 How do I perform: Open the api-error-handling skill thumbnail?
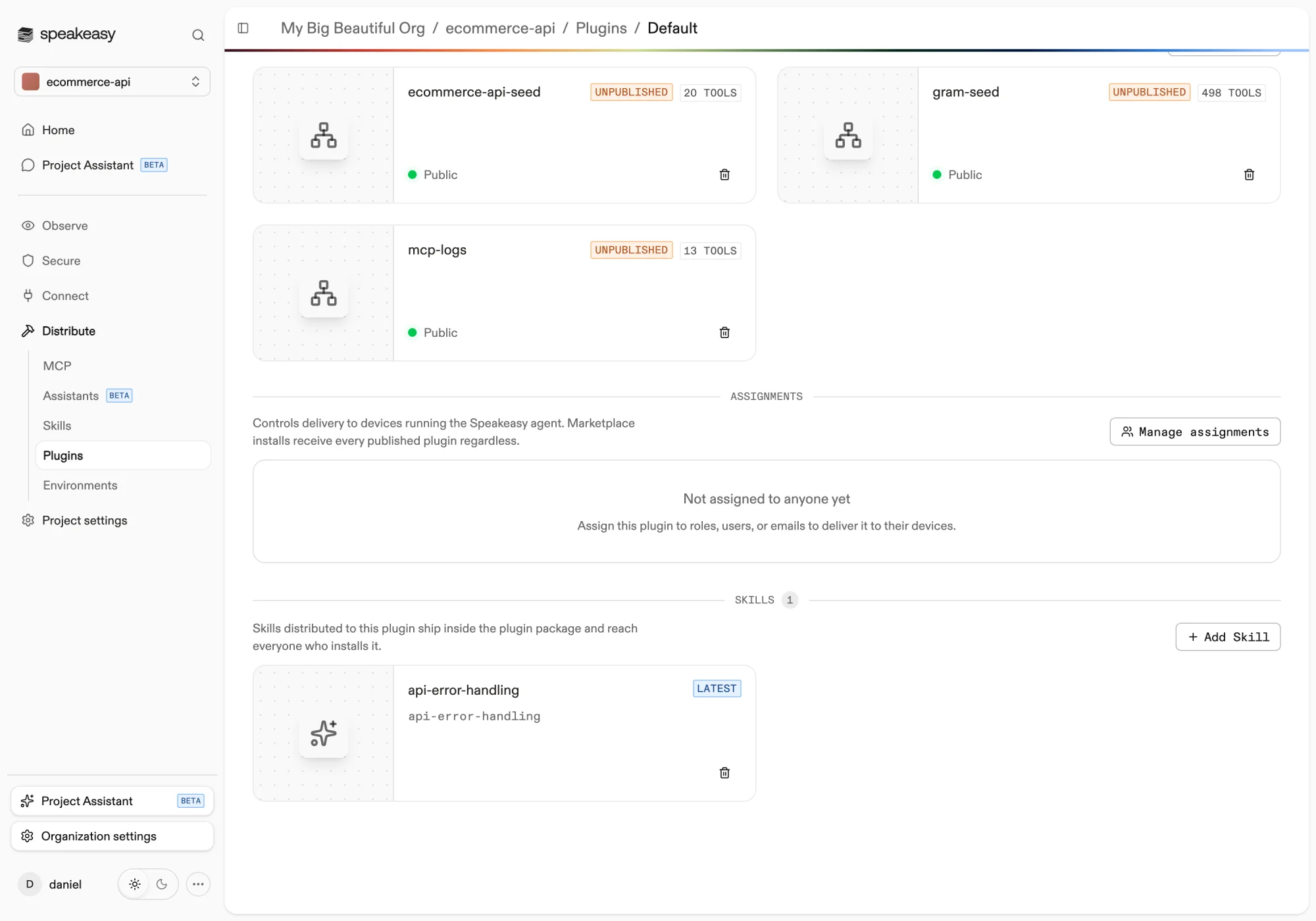click(323, 734)
